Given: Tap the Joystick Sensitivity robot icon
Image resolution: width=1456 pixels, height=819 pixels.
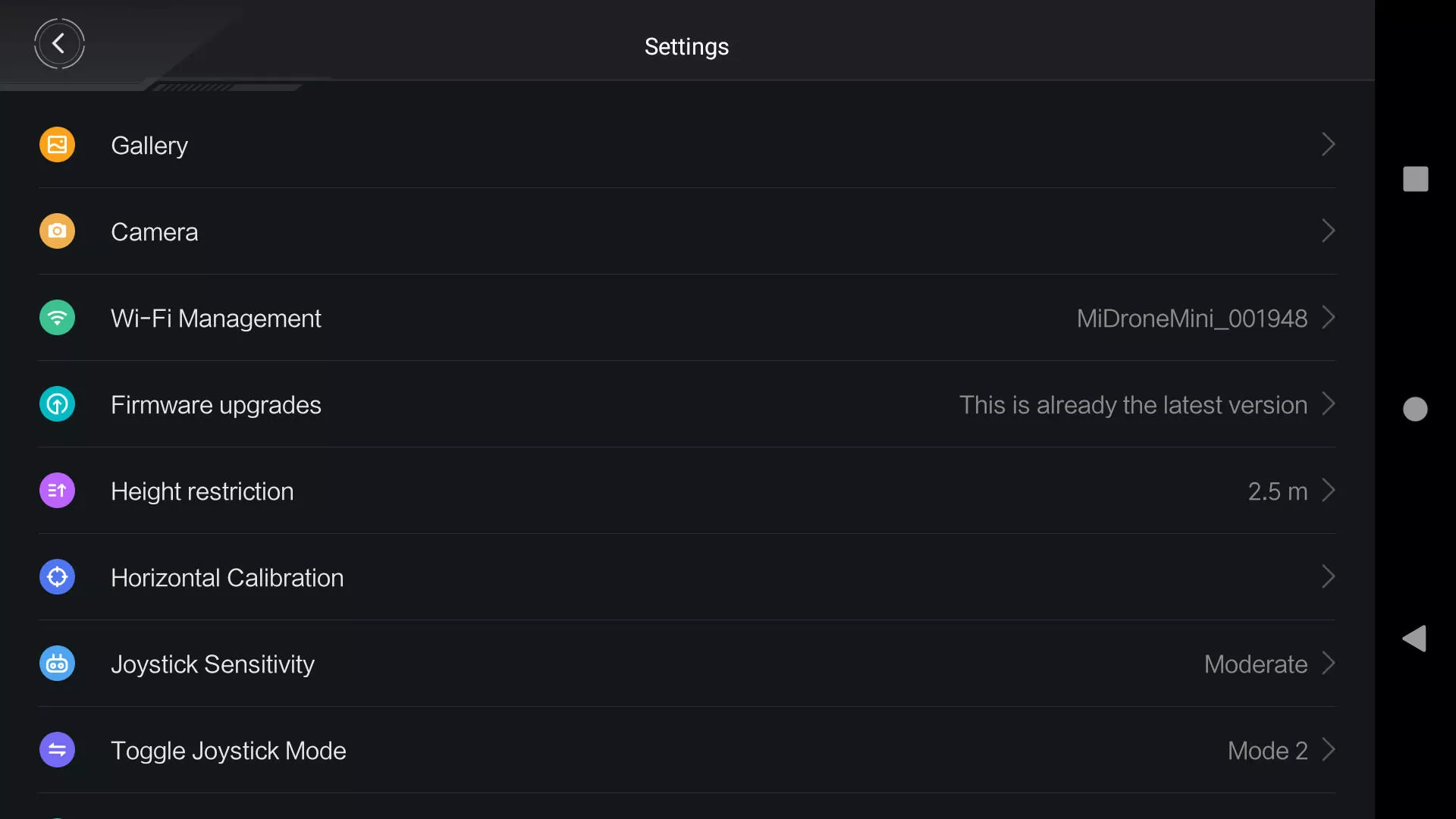Looking at the screenshot, I should pos(57,664).
